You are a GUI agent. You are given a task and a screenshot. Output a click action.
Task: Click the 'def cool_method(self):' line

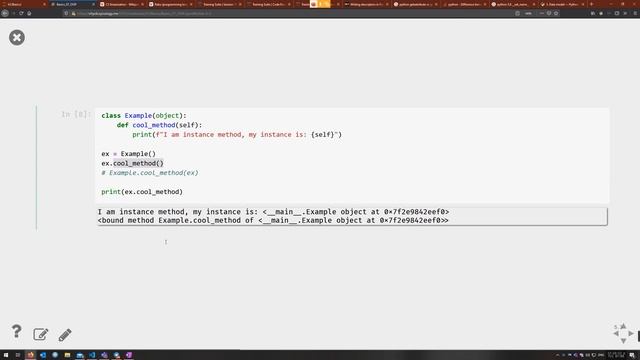click(x=159, y=125)
